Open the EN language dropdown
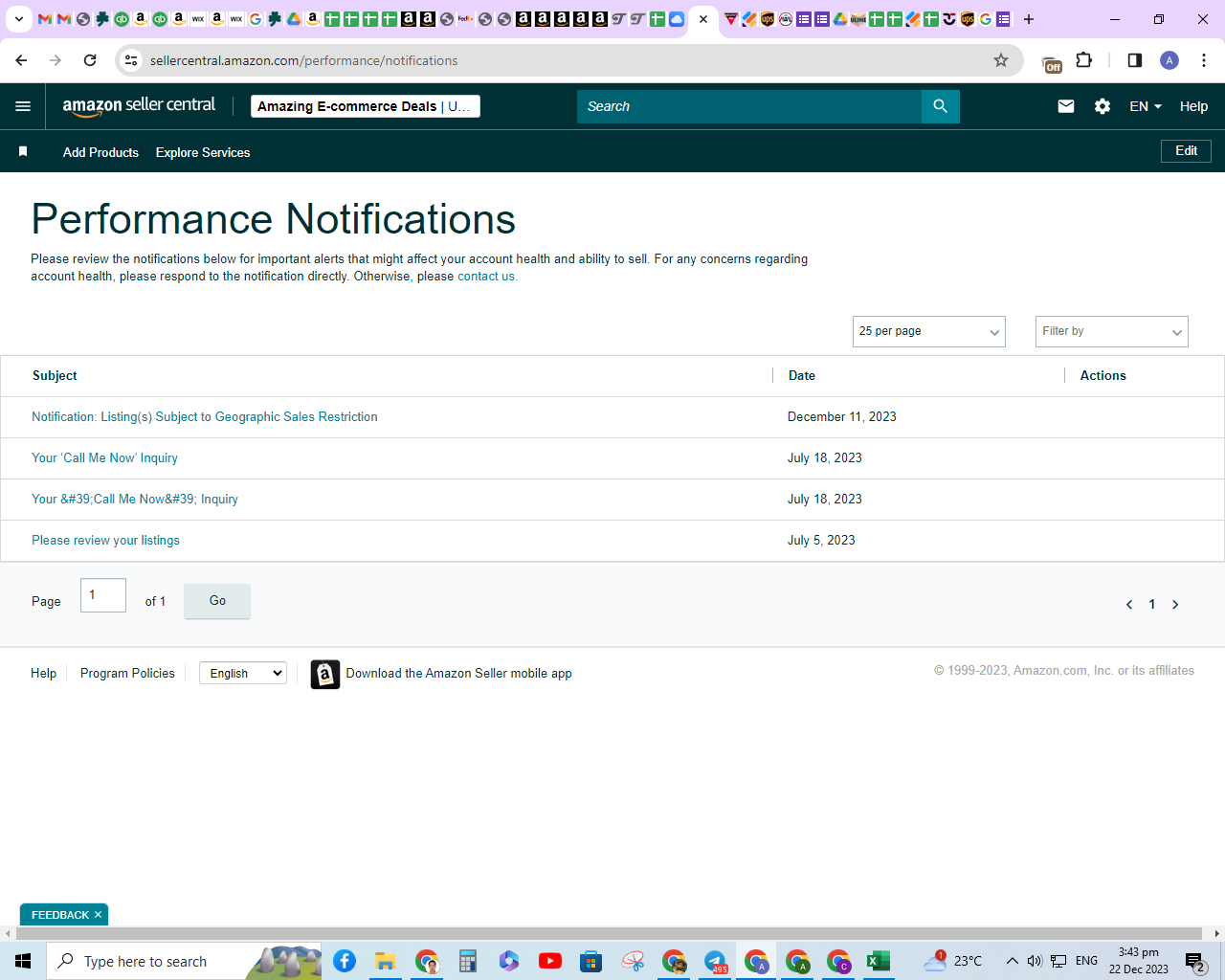 [x=1146, y=106]
